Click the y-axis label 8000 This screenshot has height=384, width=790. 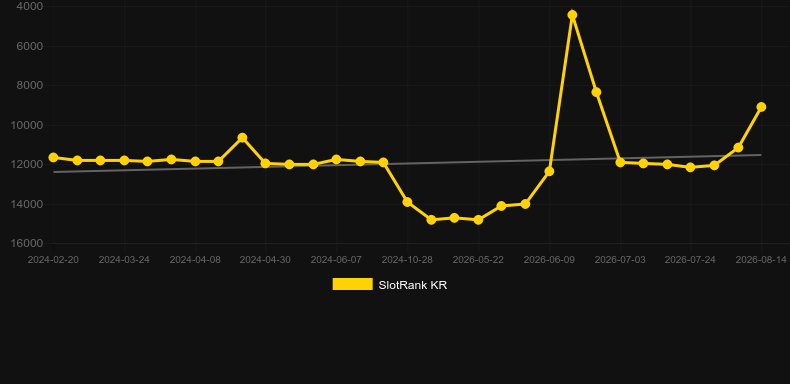pos(30,85)
